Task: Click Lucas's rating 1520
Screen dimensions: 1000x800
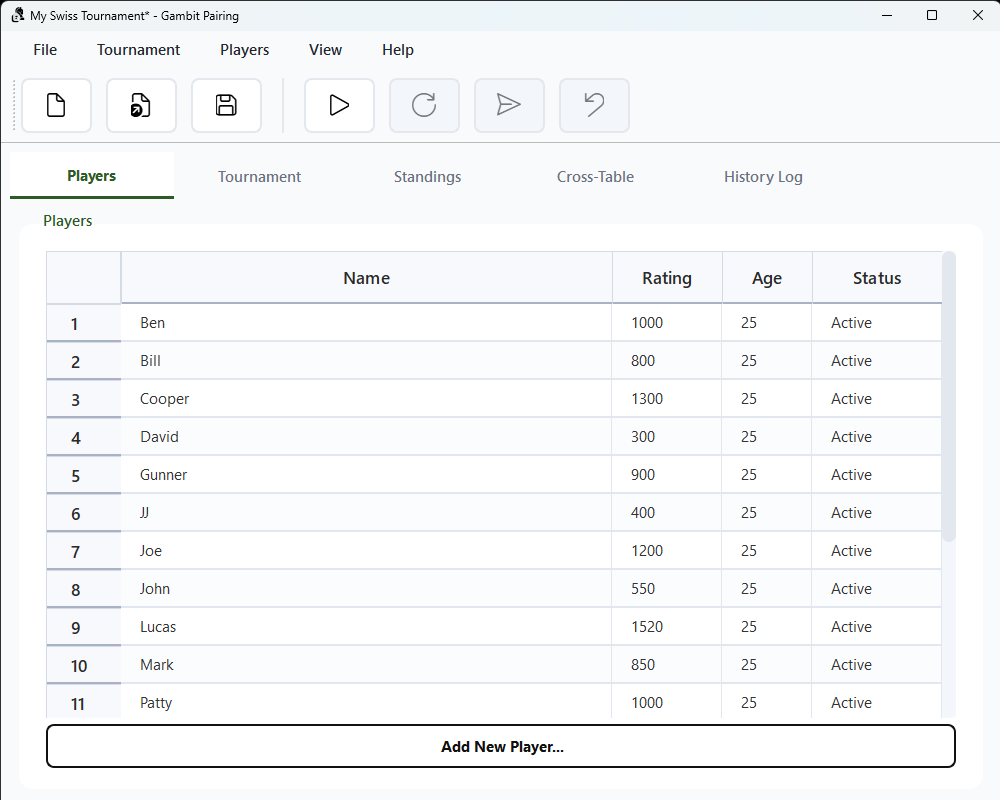Action: point(647,626)
